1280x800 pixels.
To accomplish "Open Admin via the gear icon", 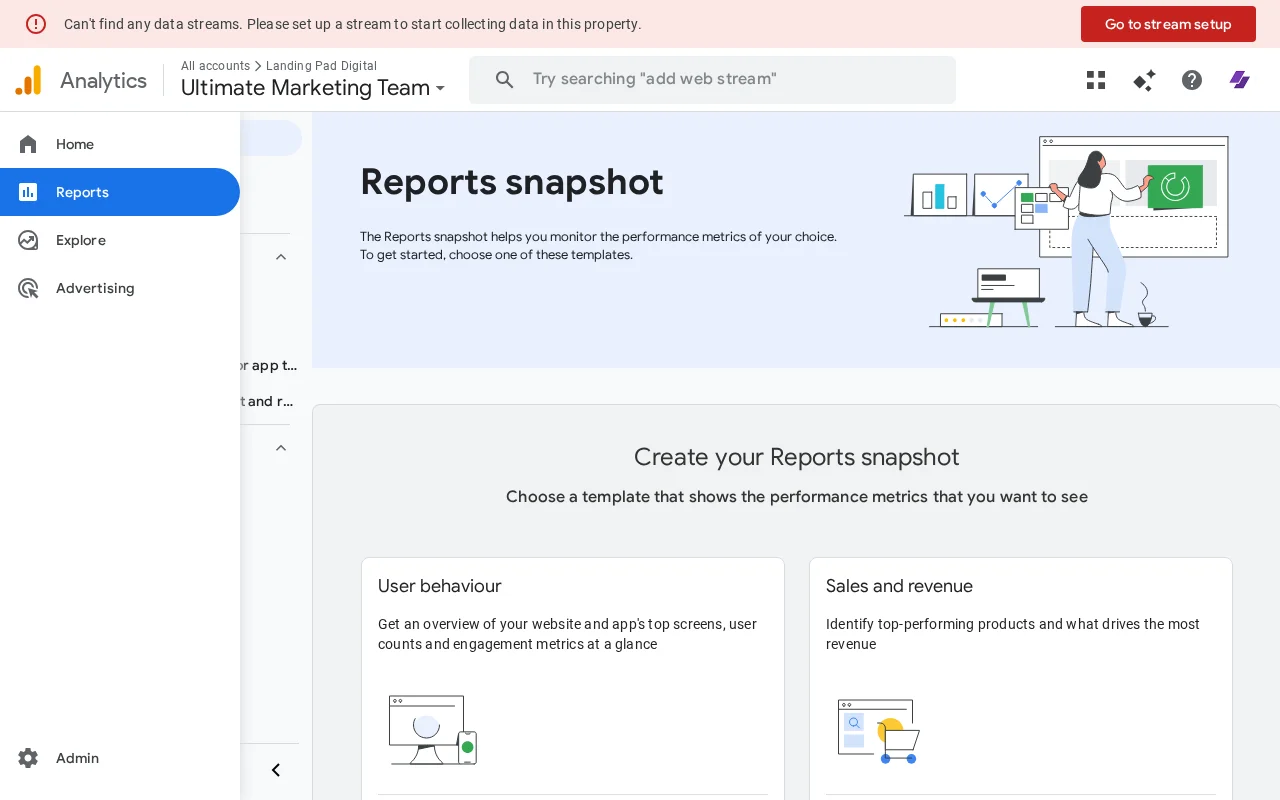I will pyautogui.click(x=28, y=758).
